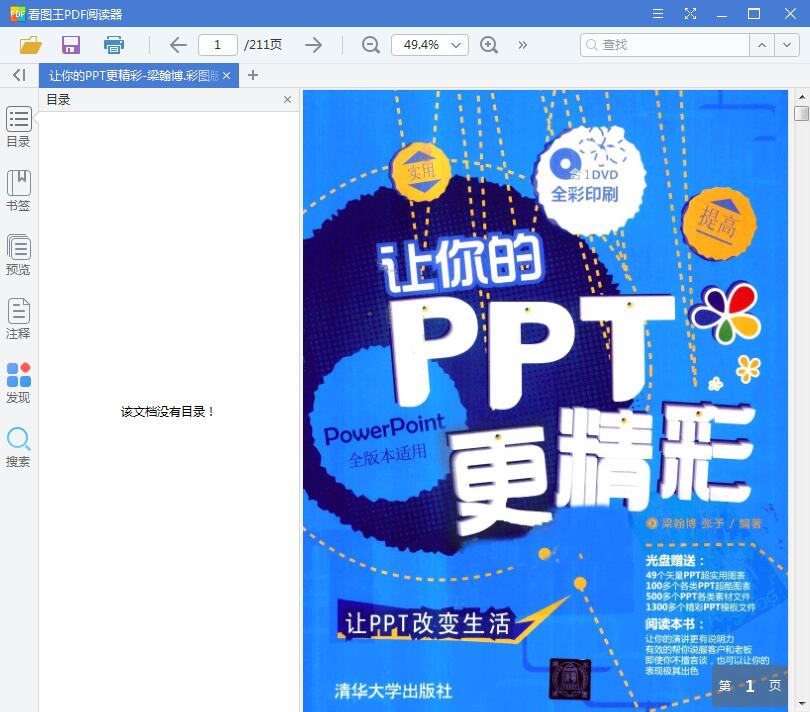The width and height of the screenshot is (810, 712).
Task: Open the main menu hamburger icon
Action: [x=658, y=13]
